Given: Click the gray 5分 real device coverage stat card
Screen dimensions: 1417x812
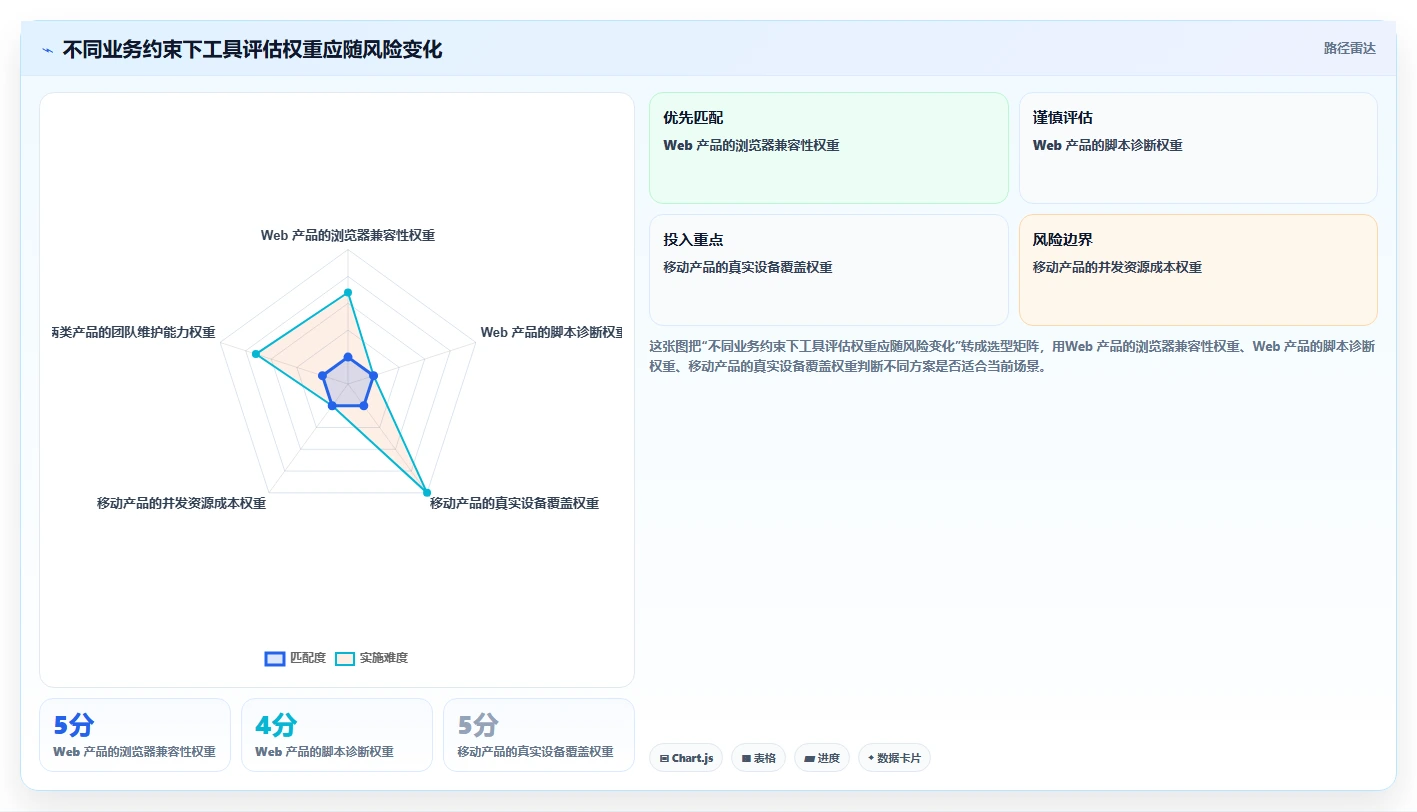Looking at the screenshot, I should click(539, 735).
